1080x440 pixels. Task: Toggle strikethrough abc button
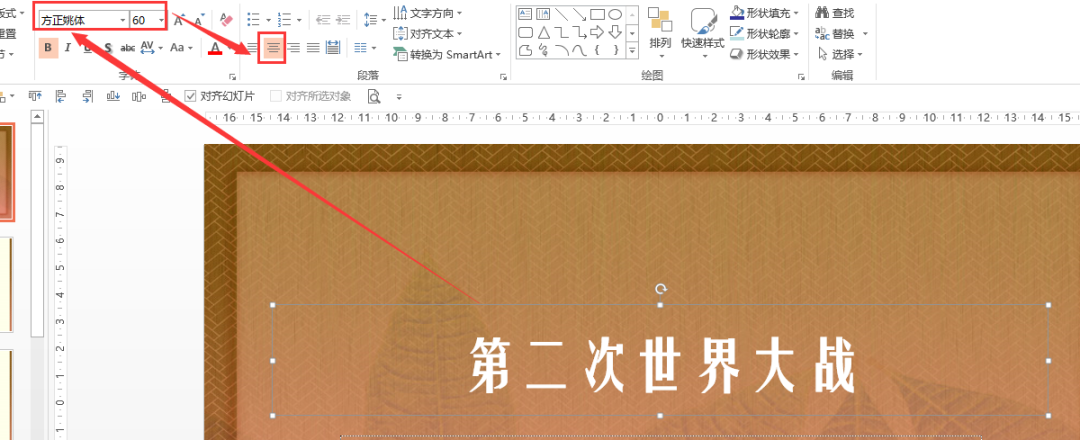[x=127, y=48]
